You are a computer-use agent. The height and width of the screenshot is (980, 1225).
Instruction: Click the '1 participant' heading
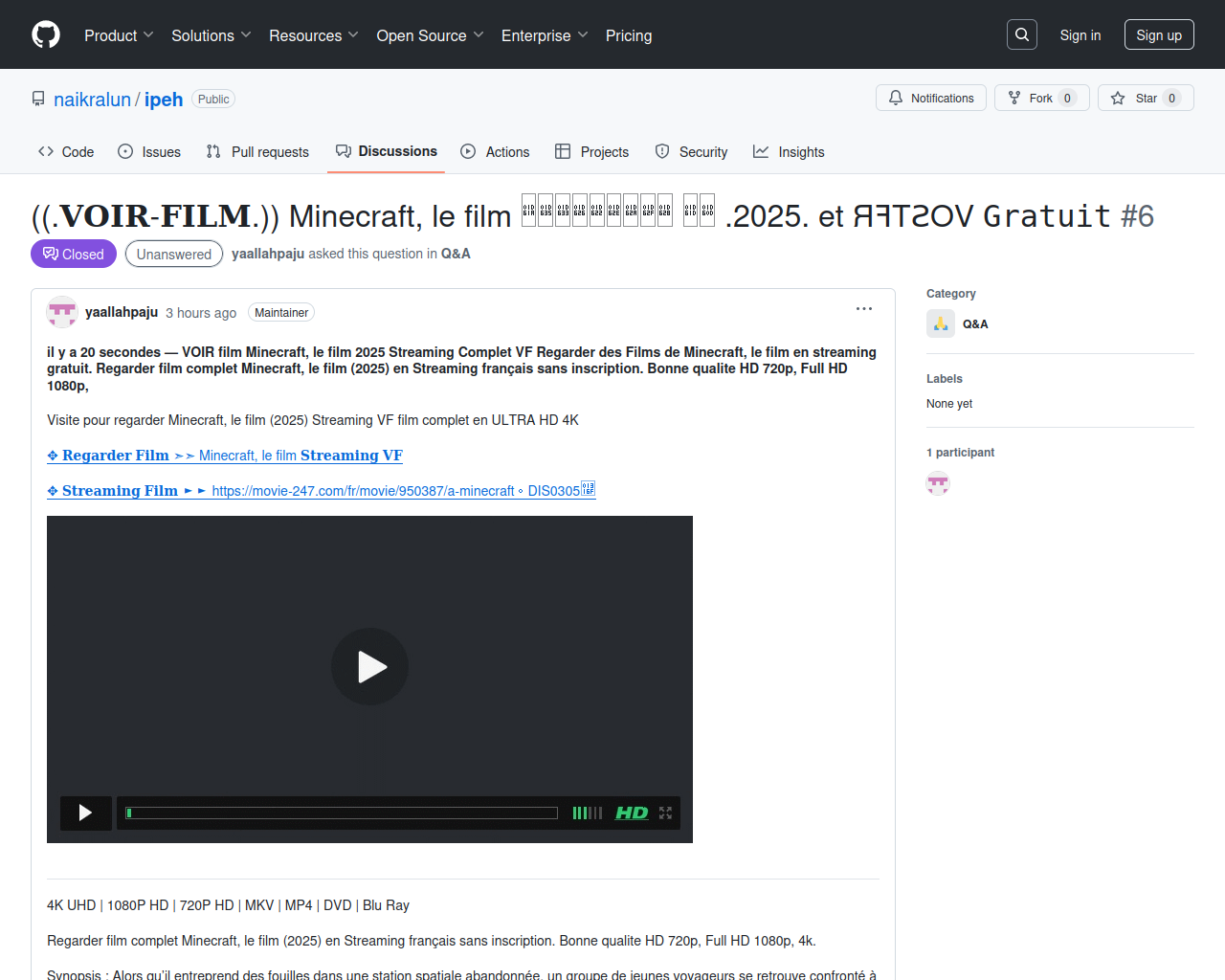[960, 453]
